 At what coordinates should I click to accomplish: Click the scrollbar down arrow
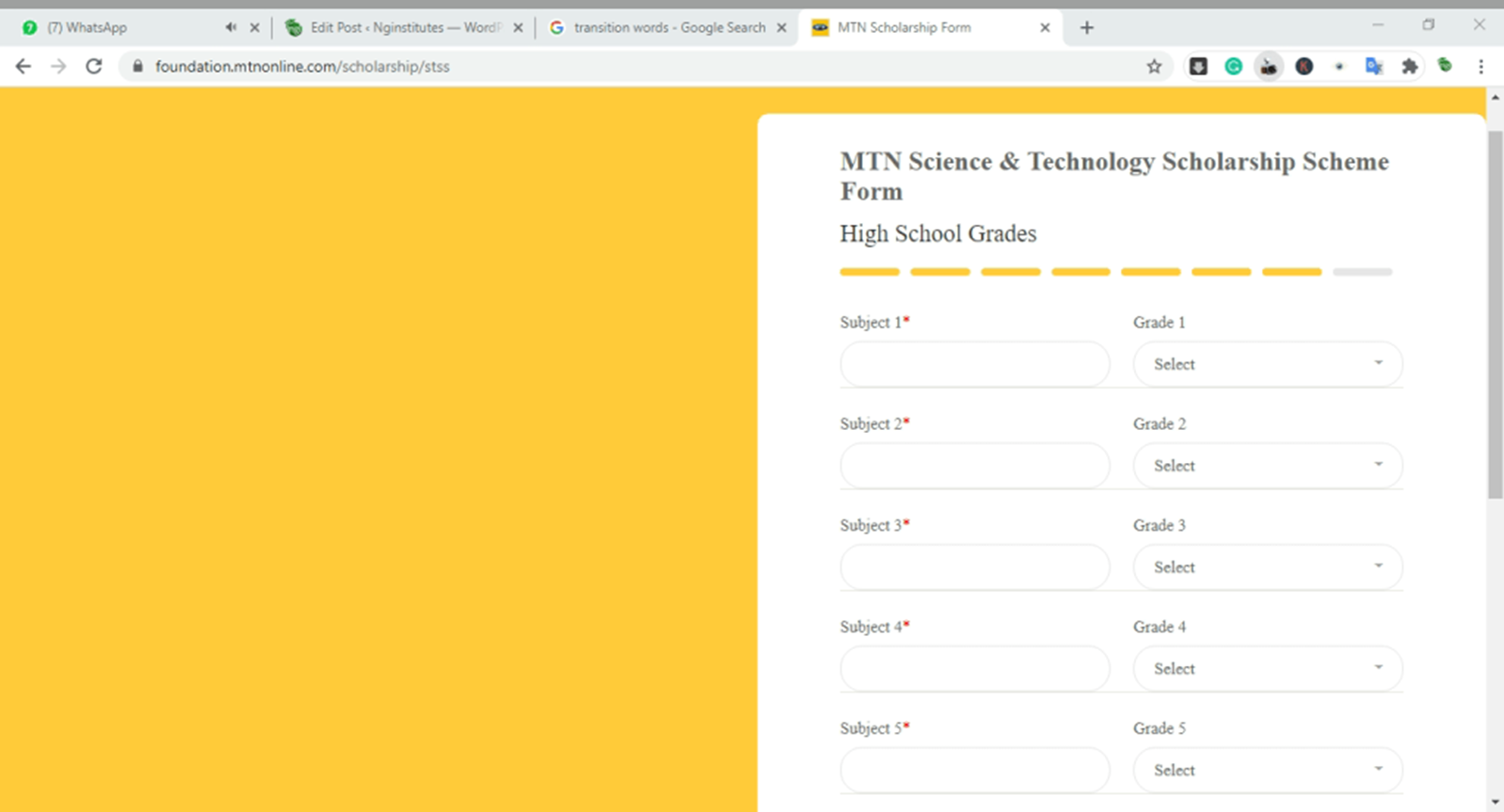tap(1495, 802)
